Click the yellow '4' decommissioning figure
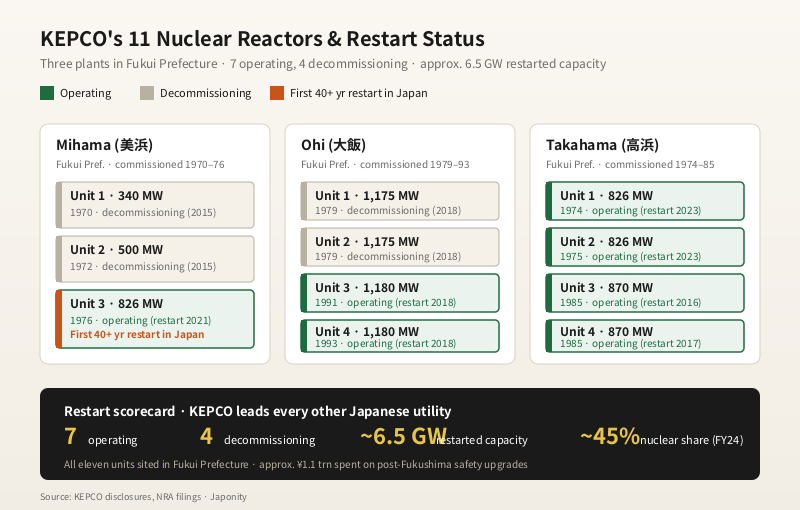Viewport: 800px width, 510px height. (x=206, y=437)
